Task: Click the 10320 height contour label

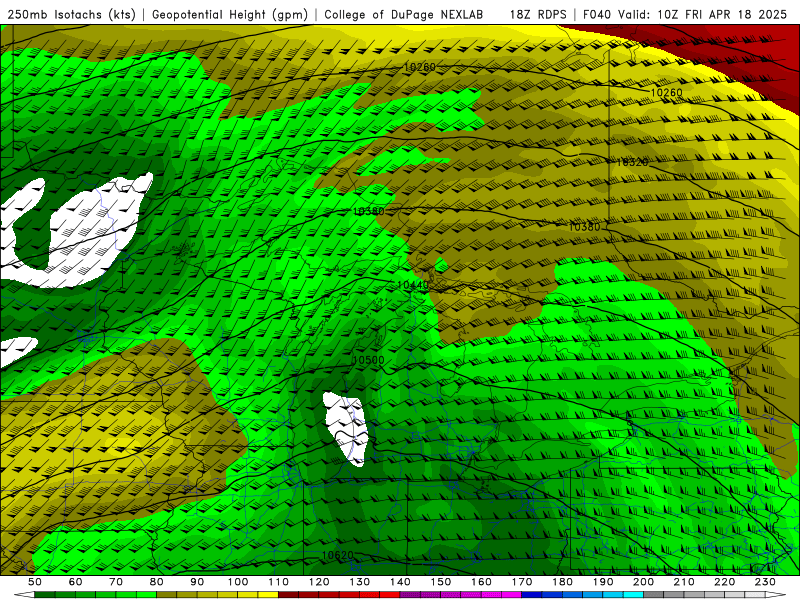Action: click(x=632, y=162)
